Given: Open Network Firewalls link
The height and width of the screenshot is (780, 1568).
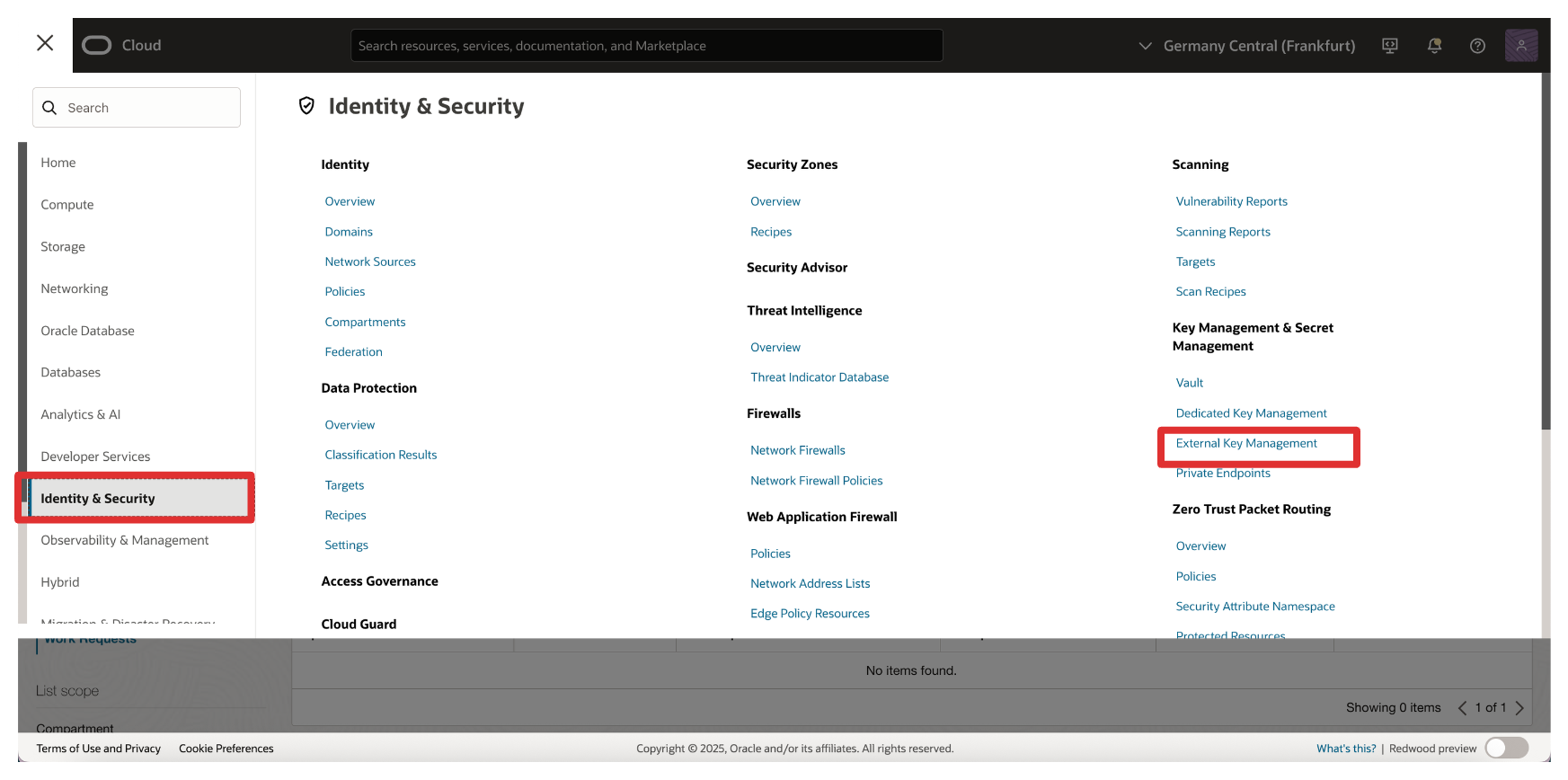Looking at the screenshot, I should 797,450.
